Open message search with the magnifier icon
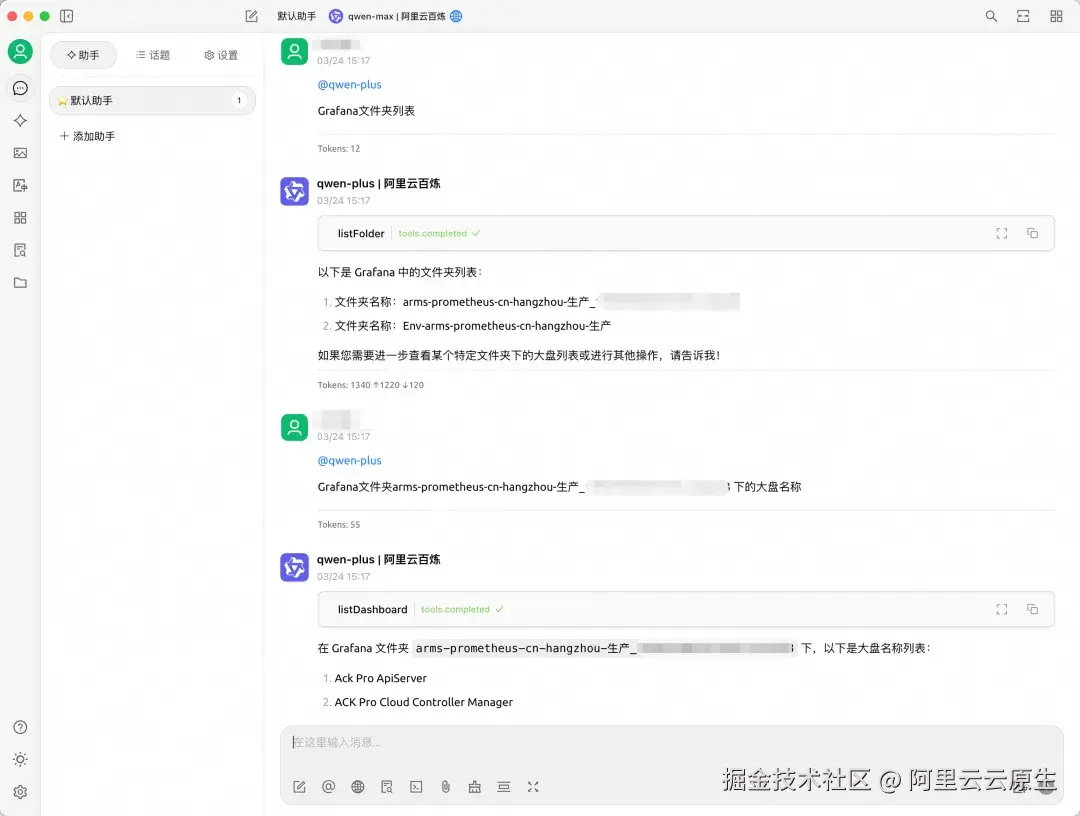 (991, 16)
